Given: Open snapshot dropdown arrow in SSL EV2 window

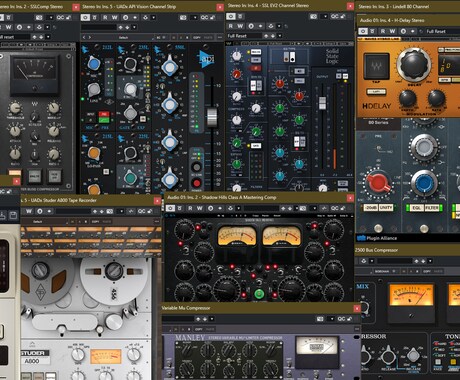Looking at the screenshot, I should pos(325,16).
